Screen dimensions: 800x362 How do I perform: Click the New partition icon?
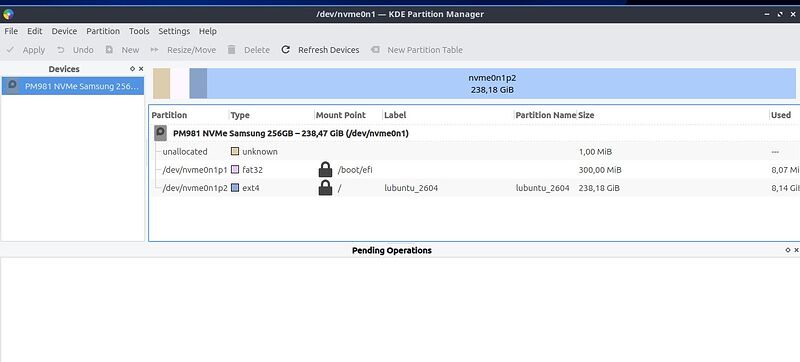click(x=109, y=50)
